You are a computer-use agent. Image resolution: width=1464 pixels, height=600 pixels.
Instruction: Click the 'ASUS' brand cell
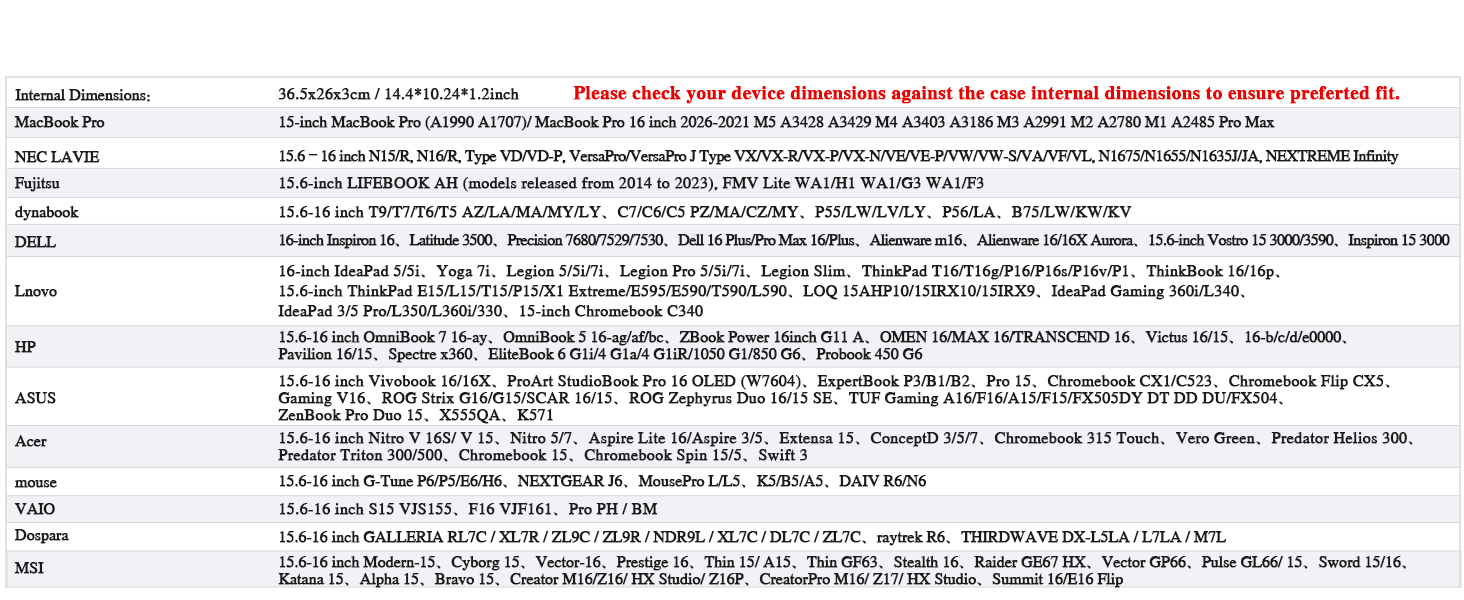(35, 398)
